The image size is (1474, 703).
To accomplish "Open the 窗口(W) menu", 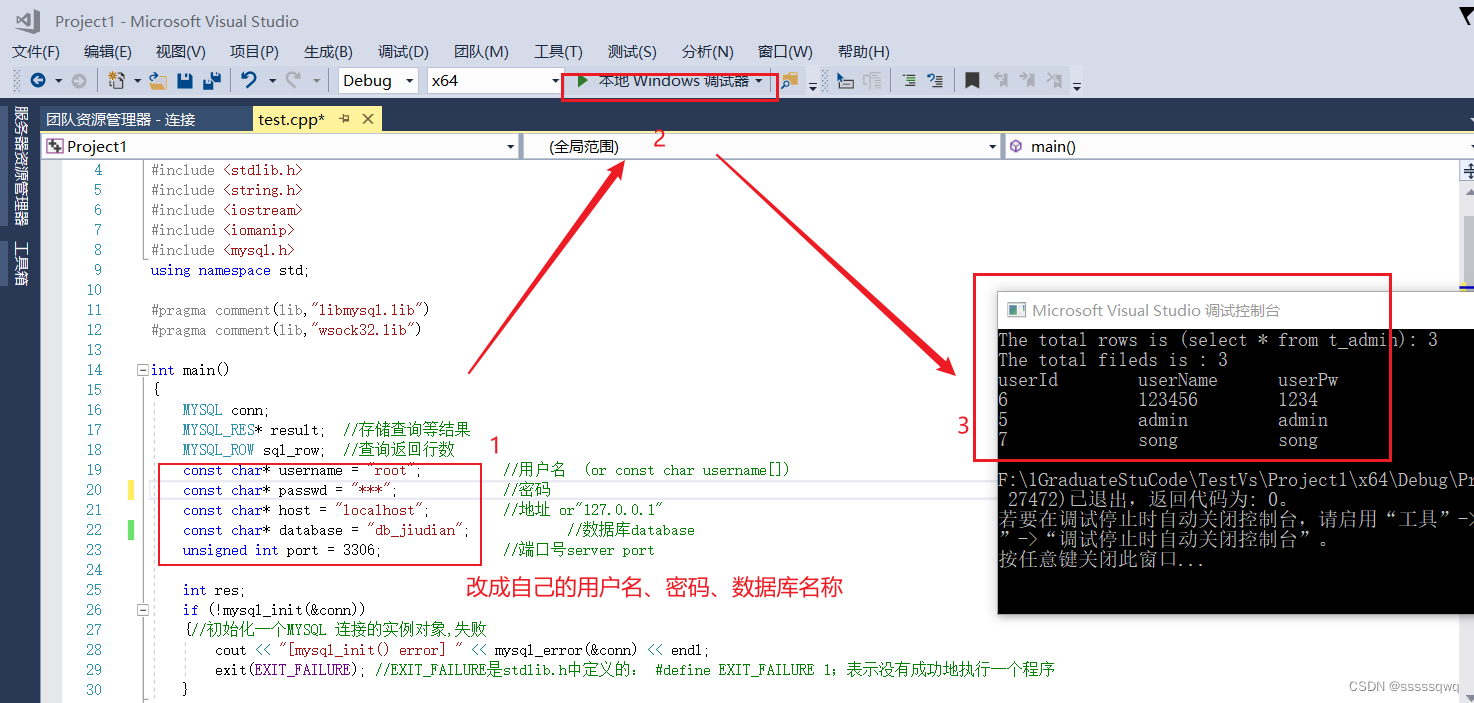I will click(x=785, y=52).
